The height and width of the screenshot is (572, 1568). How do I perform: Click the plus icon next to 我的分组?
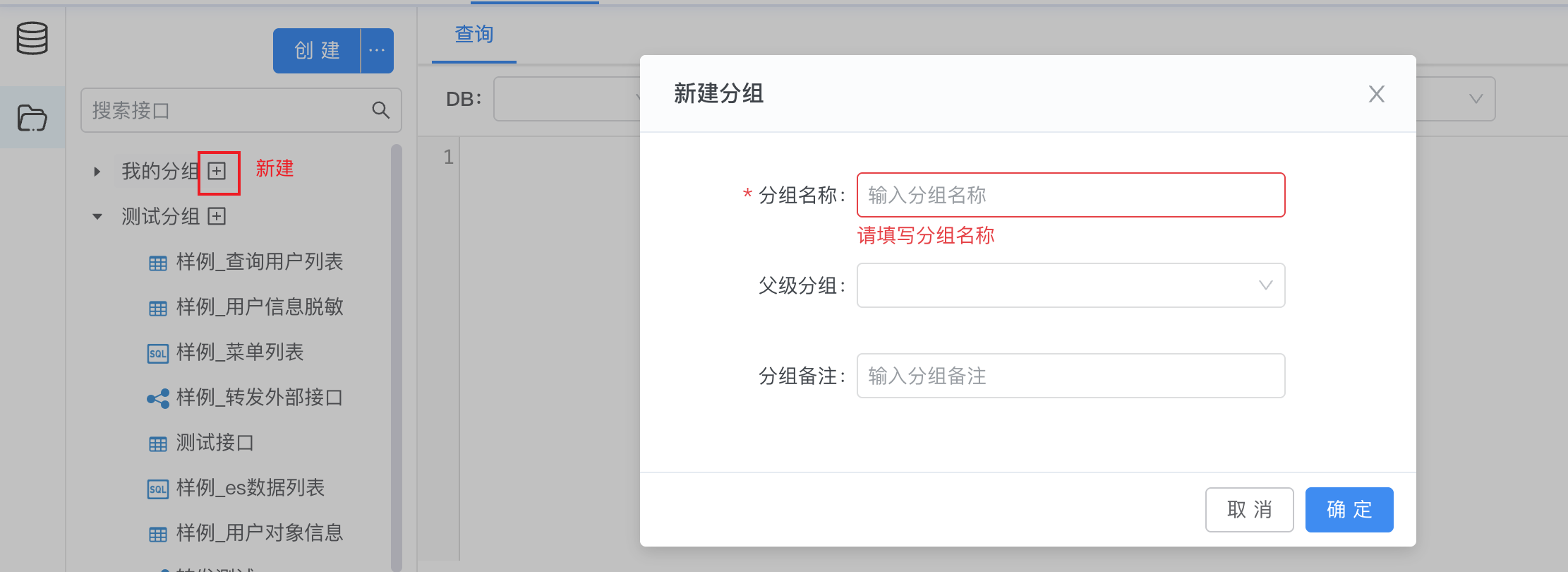tap(217, 171)
